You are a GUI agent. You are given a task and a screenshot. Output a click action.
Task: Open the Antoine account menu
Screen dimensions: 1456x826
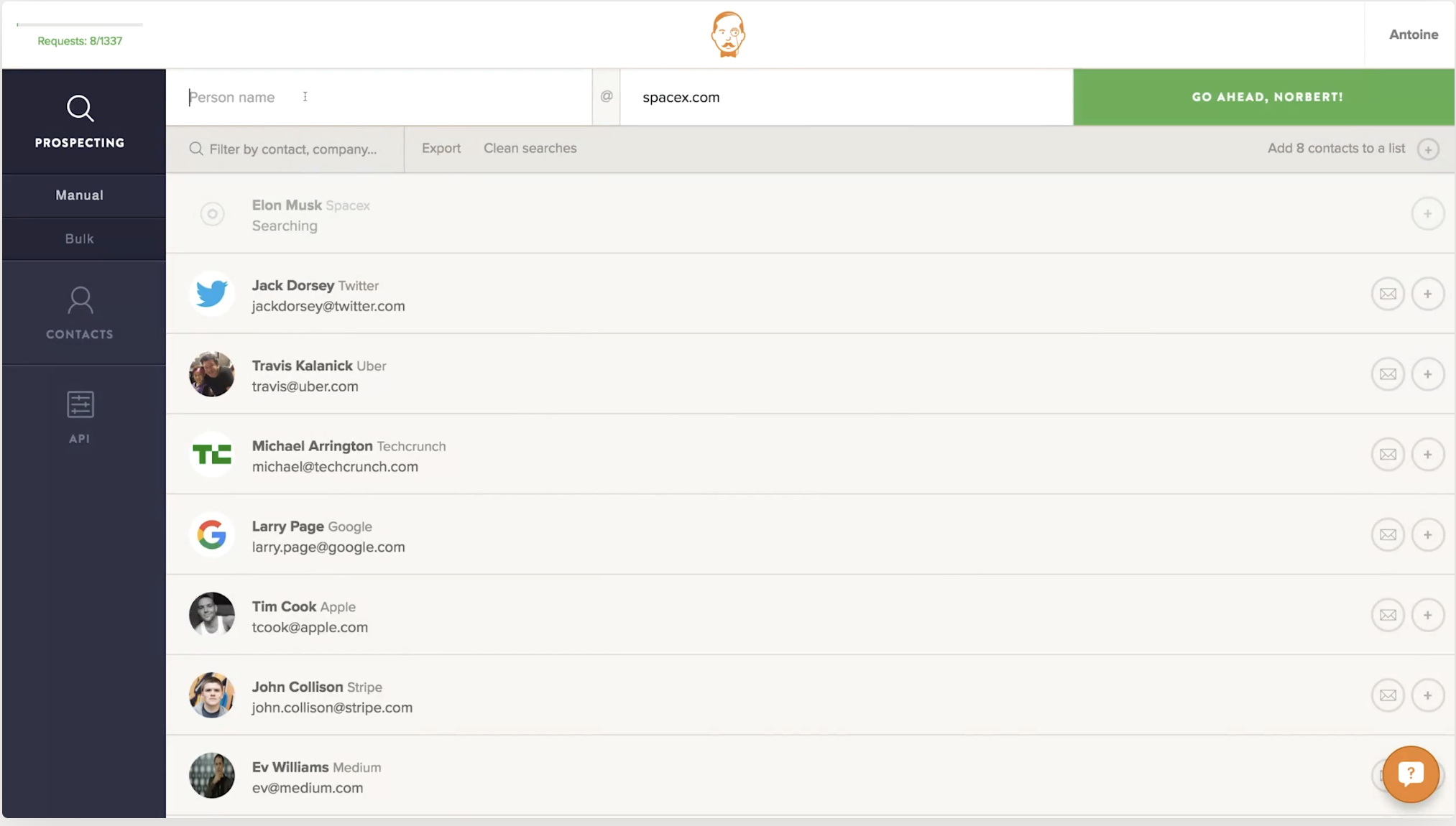(x=1413, y=34)
